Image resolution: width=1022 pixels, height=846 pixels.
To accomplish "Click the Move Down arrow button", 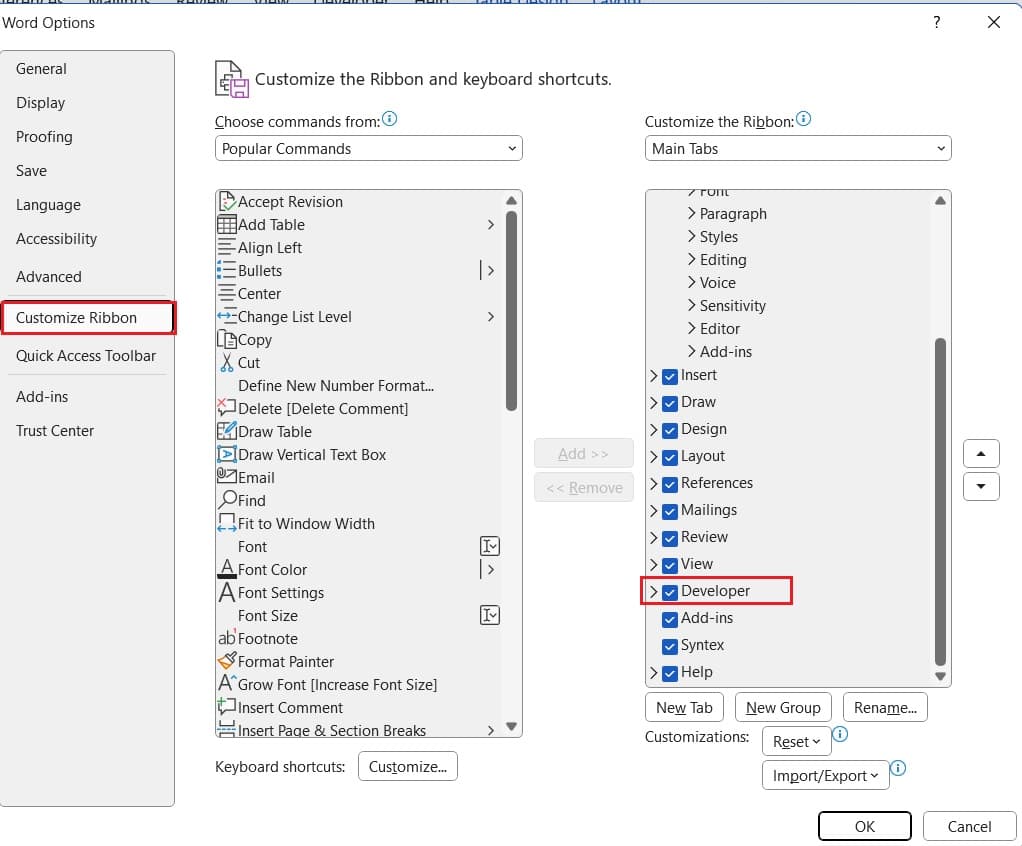I will (981, 486).
